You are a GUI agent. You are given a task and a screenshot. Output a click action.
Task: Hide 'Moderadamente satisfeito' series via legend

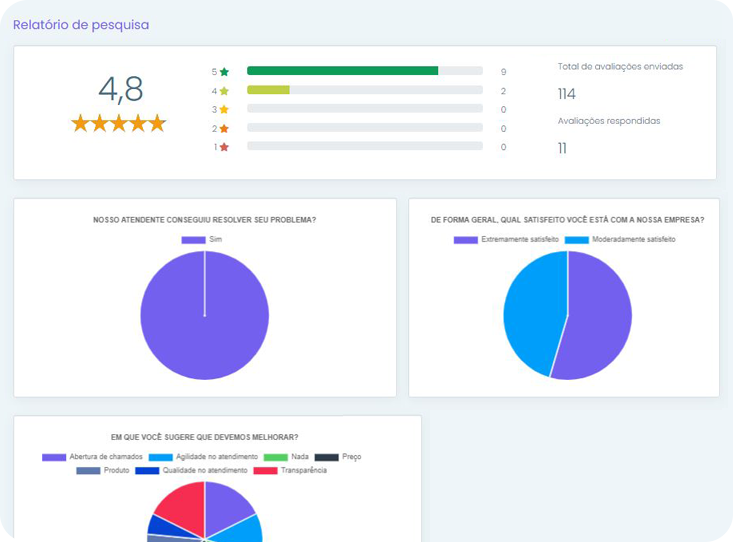point(620,240)
